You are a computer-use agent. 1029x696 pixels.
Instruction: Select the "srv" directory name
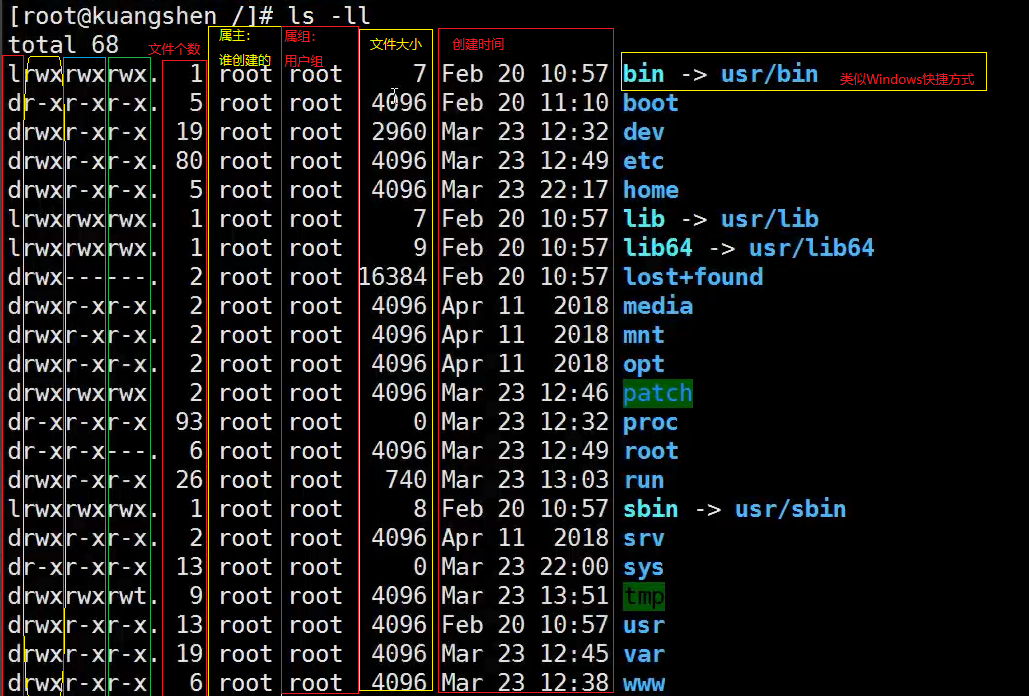(x=644, y=538)
